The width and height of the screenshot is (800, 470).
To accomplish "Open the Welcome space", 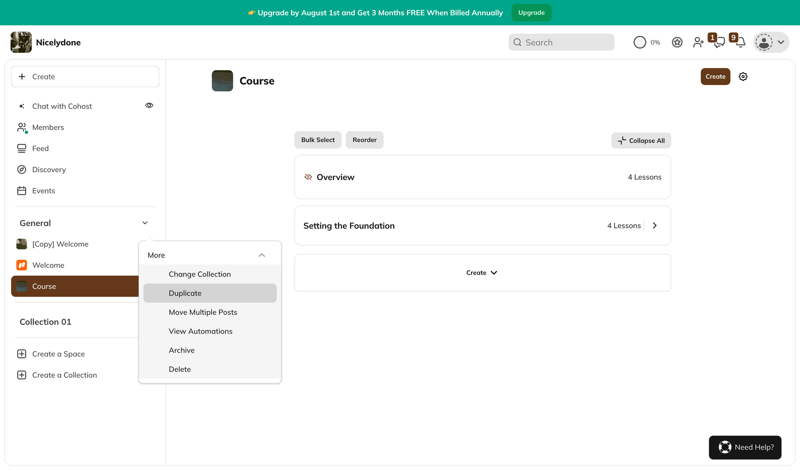I will click(48, 265).
